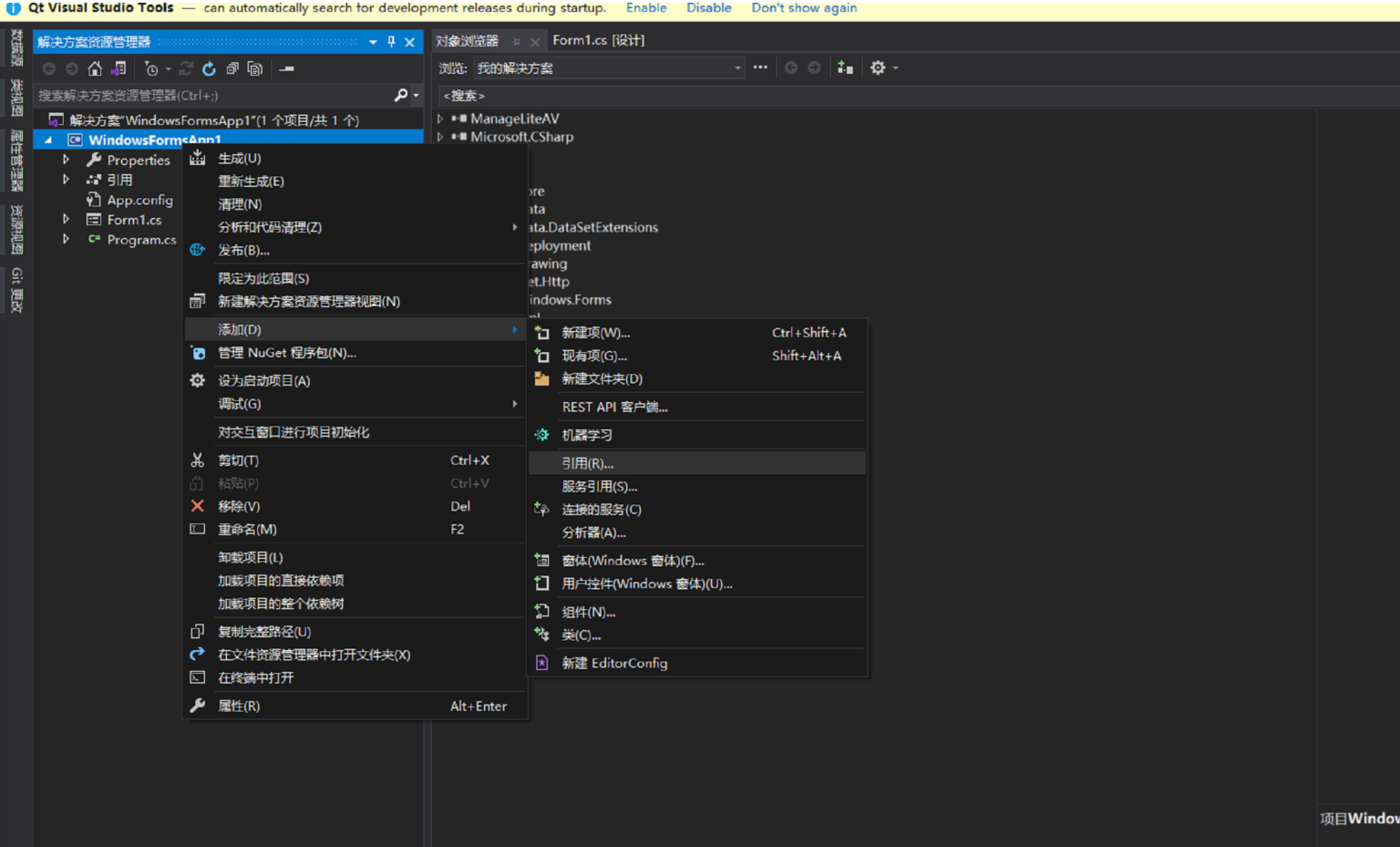Select 服务引用(S)... menu entry

(x=696, y=487)
